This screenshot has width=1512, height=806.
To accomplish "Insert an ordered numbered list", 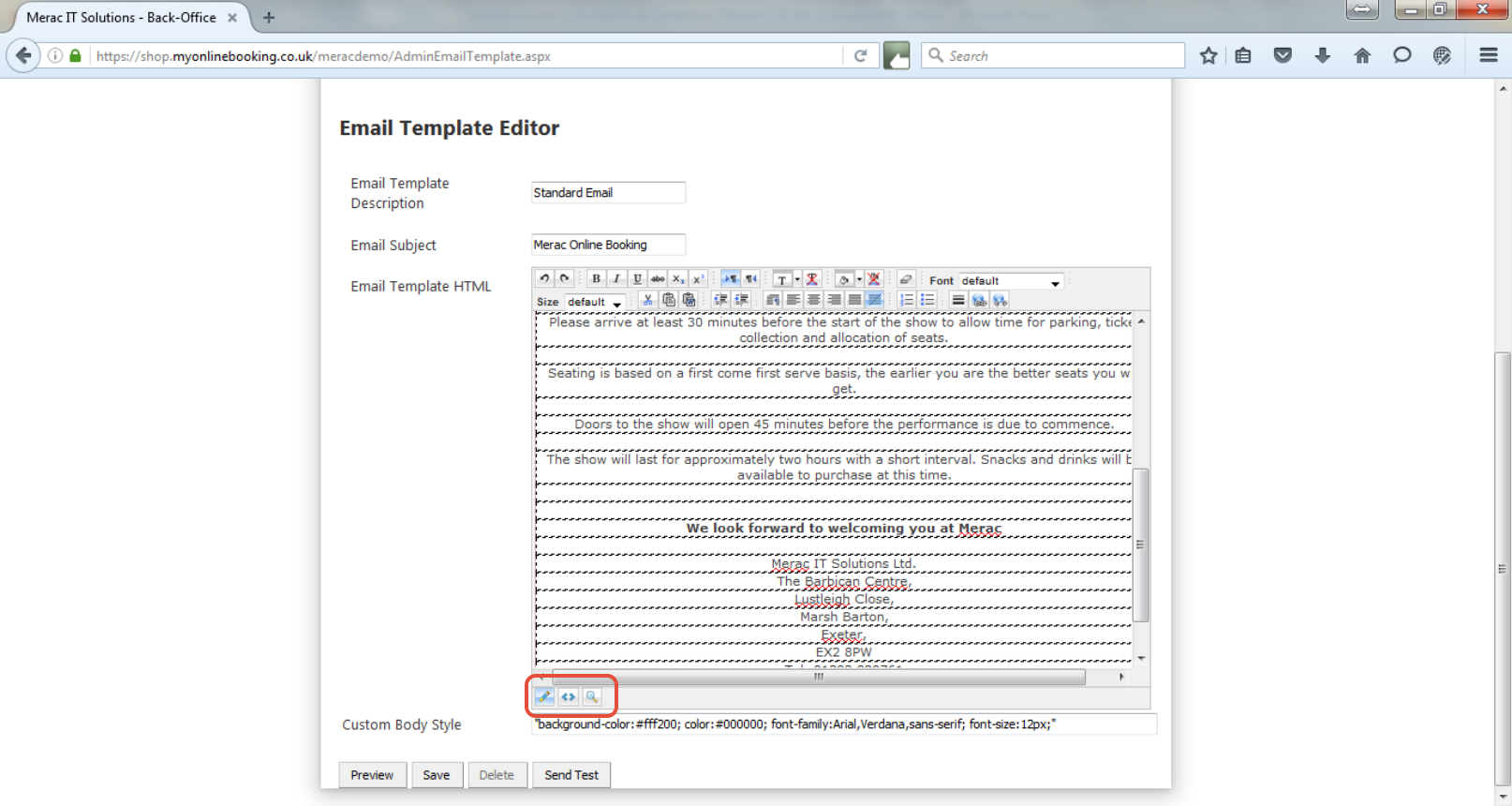I will [906, 300].
